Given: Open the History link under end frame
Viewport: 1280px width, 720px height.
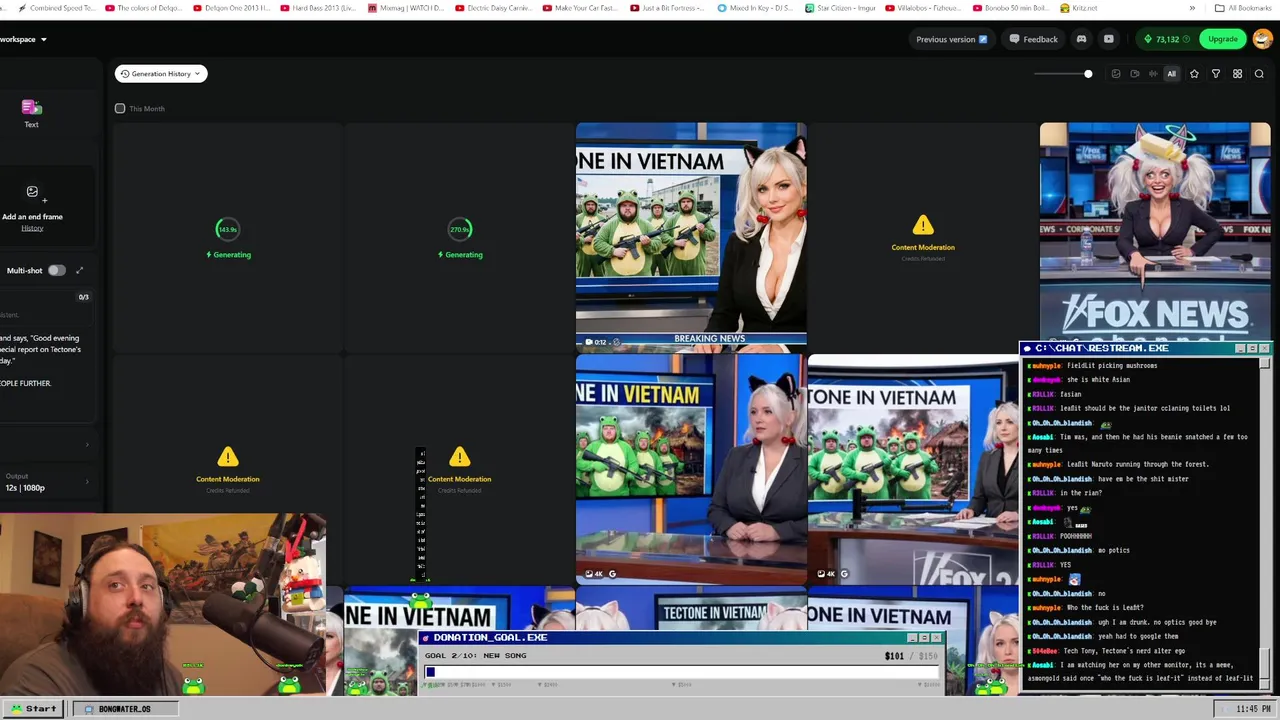Looking at the screenshot, I should coord(32,228).
